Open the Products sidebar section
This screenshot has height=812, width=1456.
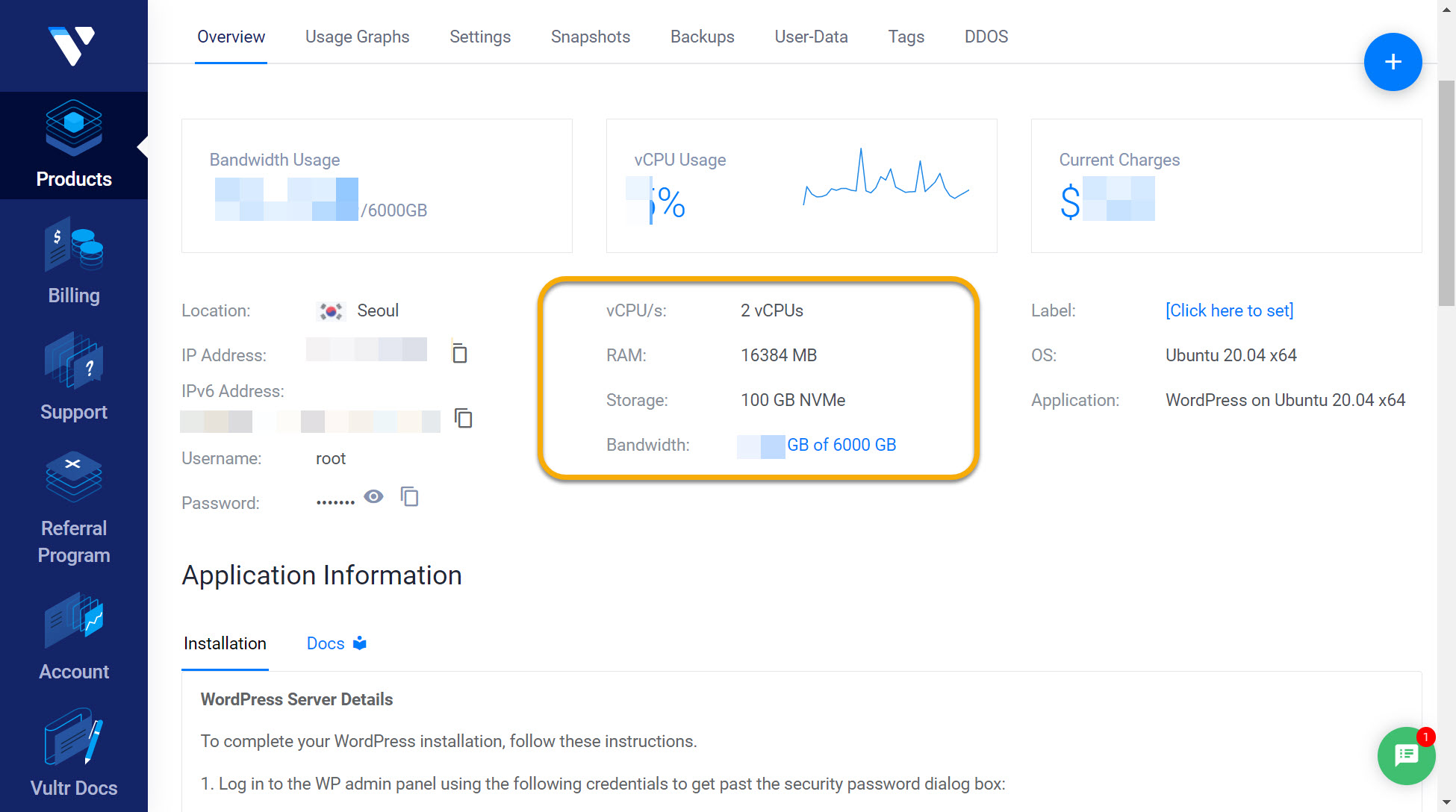click(x=73, y=146)
